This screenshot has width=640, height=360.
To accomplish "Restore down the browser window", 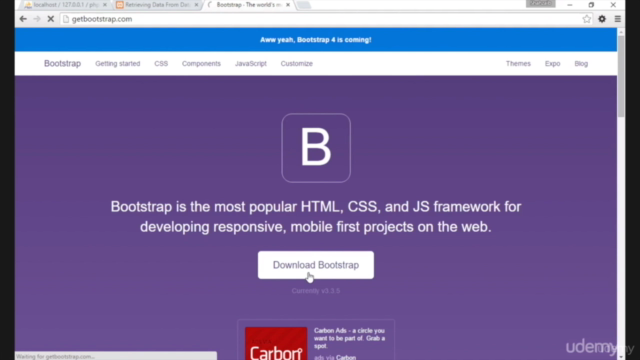I will pos(591,5).
